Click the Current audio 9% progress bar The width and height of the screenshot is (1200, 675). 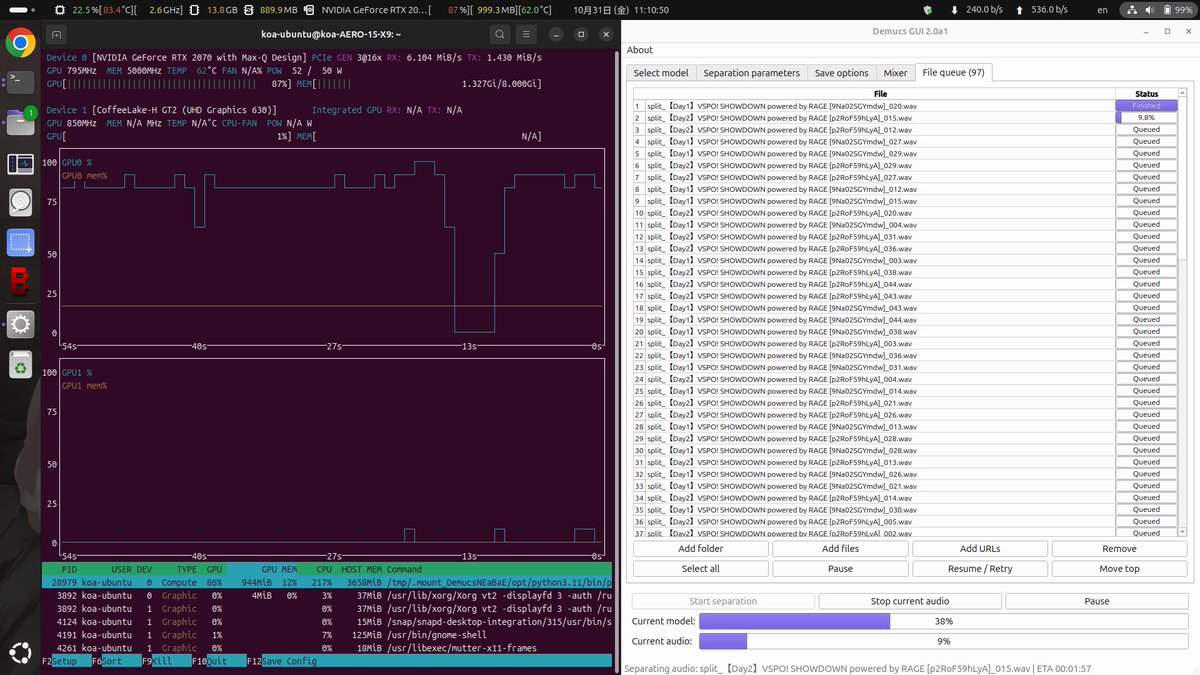pyautogui.click(x=943, y=641)
